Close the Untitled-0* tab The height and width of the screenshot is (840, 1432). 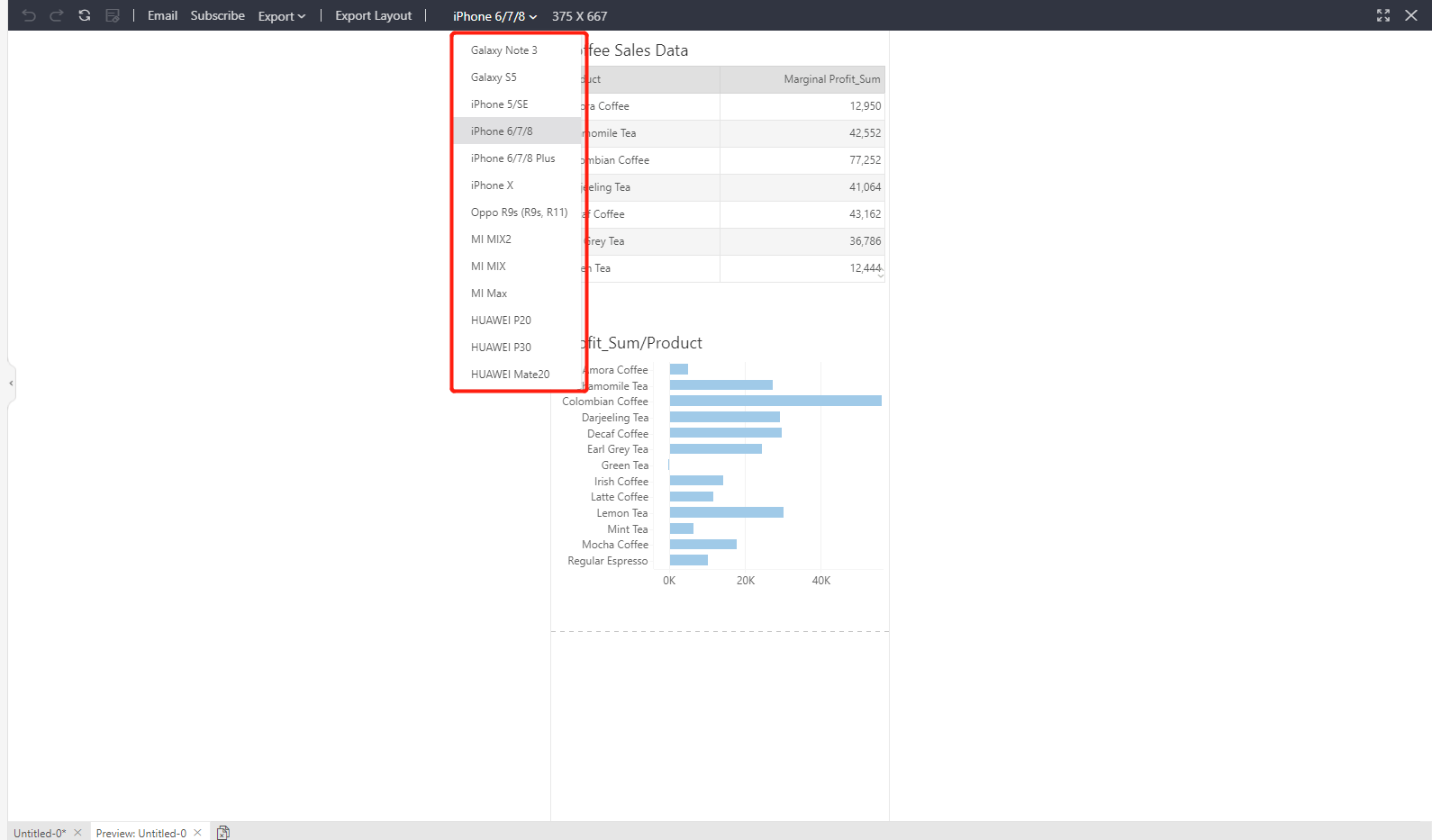[78, 832]
